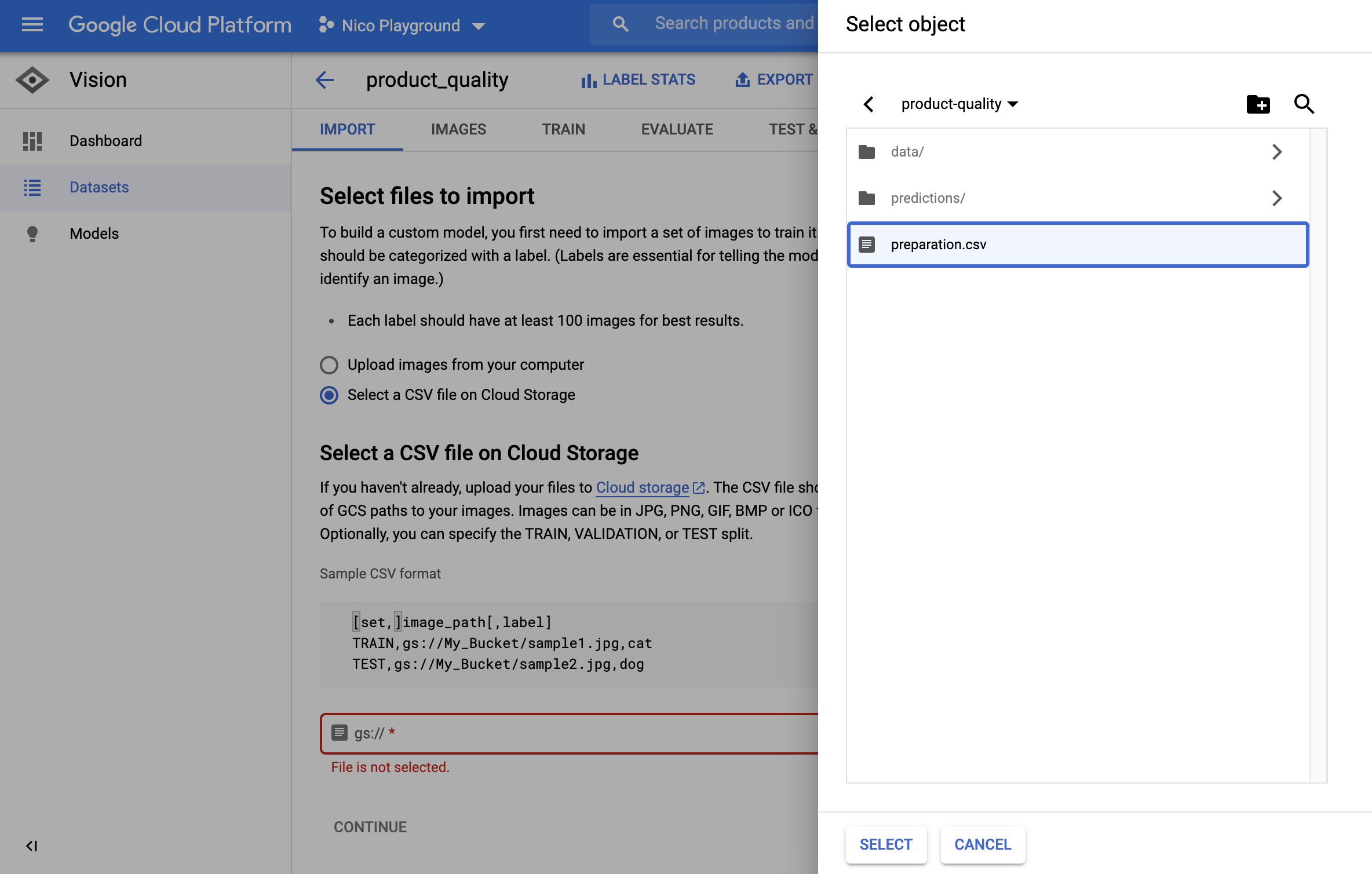Viewport: 1372px width, 874px height.
Task: Click the Vision product logo icon
Action: click(32, 80)
